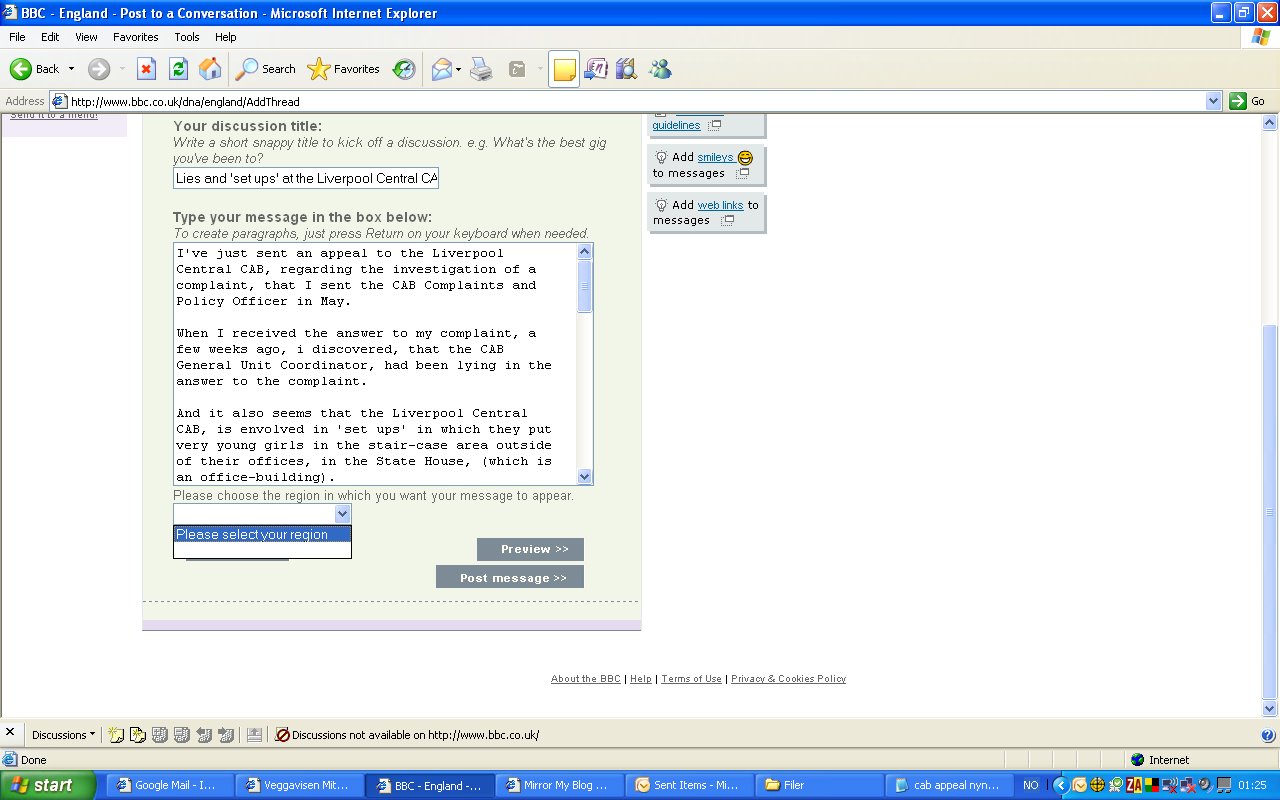Image resolution: width=1280 pixels, height=800 pixels.
Task: Click the Edit toolbar icon
Action: pyautogui.click(x=517, y=69)
